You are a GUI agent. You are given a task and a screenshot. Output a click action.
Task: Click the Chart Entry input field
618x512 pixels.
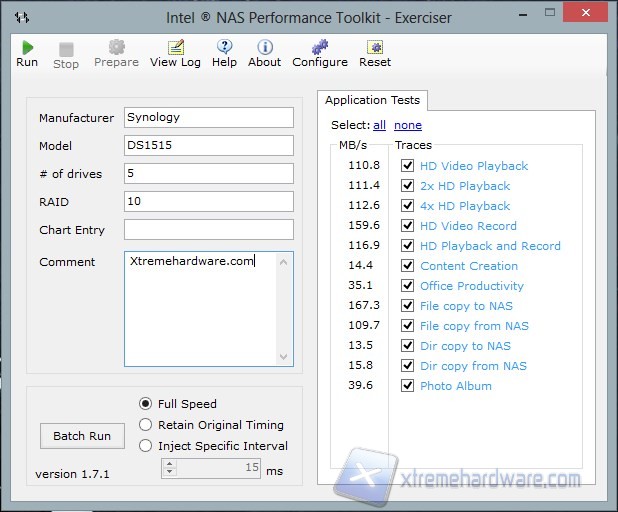(x=208, y=230)
